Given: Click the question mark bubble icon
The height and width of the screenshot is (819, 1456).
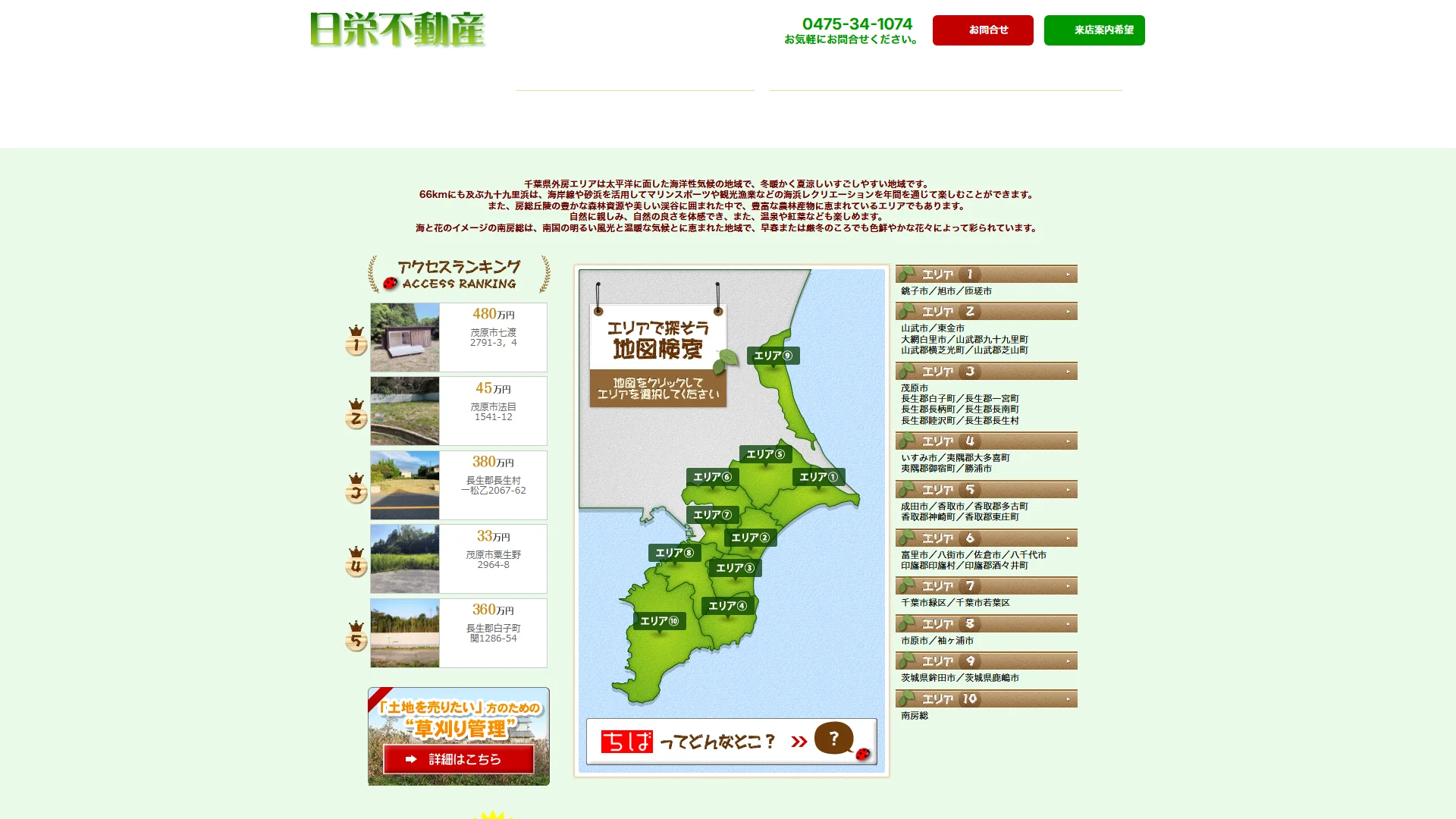Looking at the screenshot, I should [x=834, y=737].
